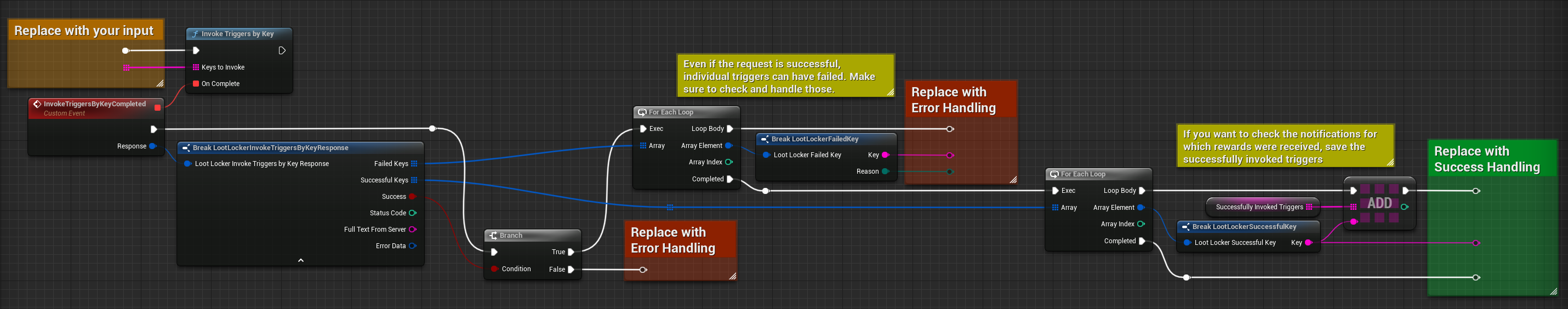This screenshot has height=309, width=1568.
Task: Click the Invoke Triggers by Key function icon
Action: pyautogui.click(x=195, y=34)
